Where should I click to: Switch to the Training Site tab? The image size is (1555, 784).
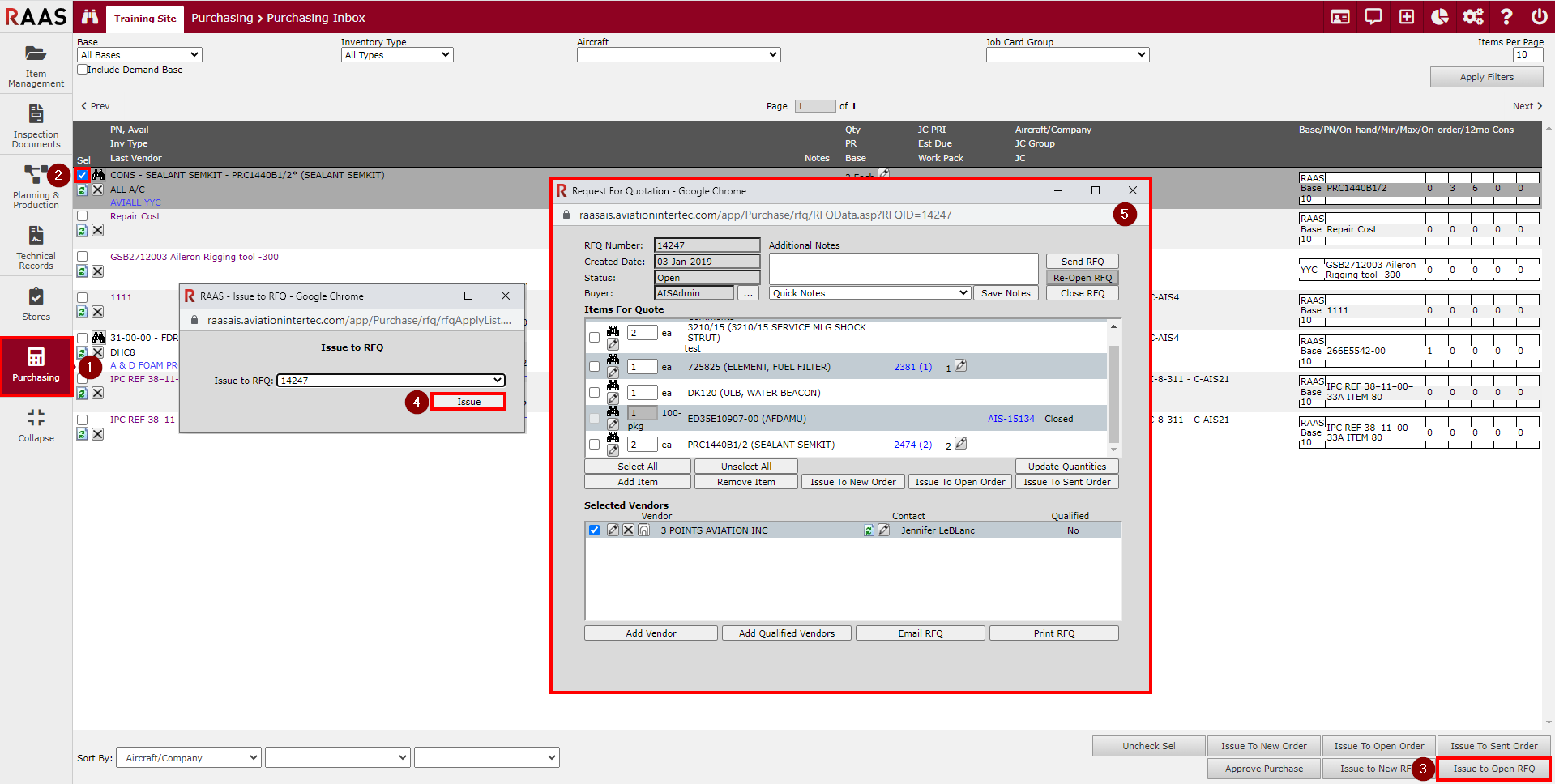[145, 19]
